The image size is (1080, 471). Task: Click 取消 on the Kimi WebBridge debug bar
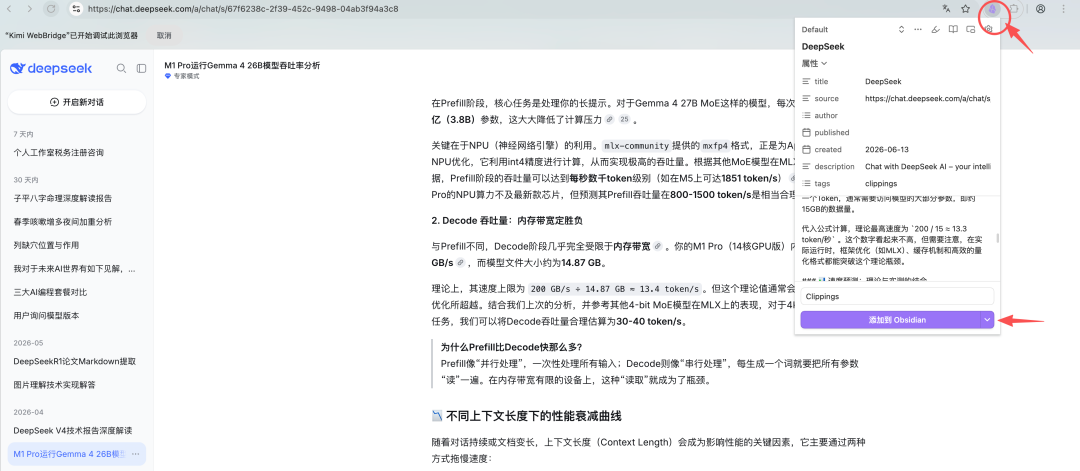pyautogui.click(x=164, y=35)
